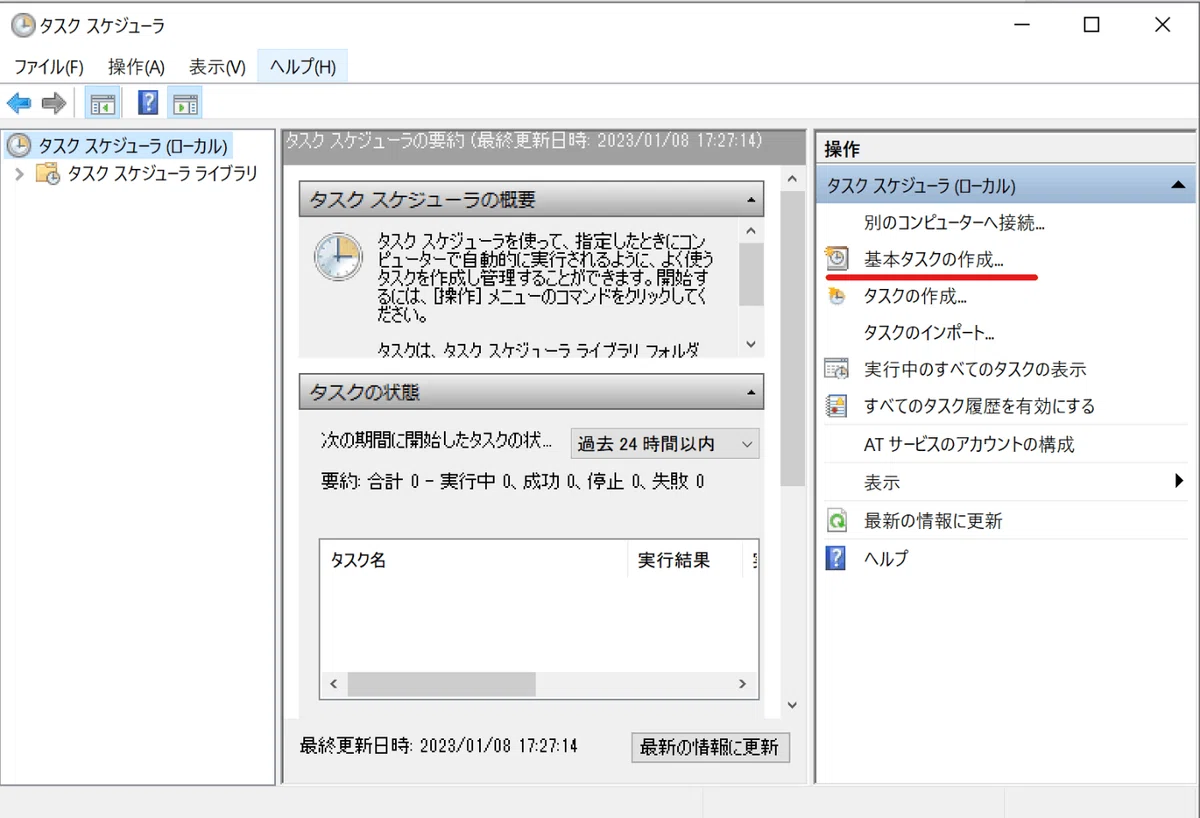Click the icon for すべてのタスク履歴を有効にする
Viewport: 1200px width, 818px height.
[x=836, y=407]
